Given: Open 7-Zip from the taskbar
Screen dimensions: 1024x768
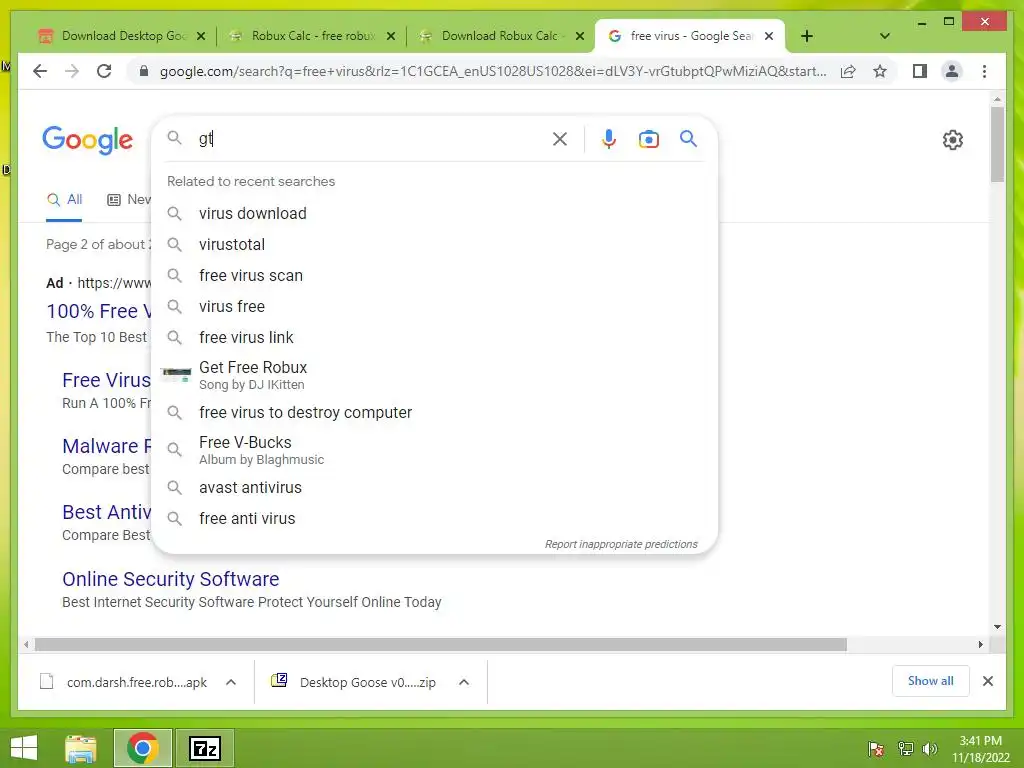Looking at the screenshot, I should tap(205, 748).
